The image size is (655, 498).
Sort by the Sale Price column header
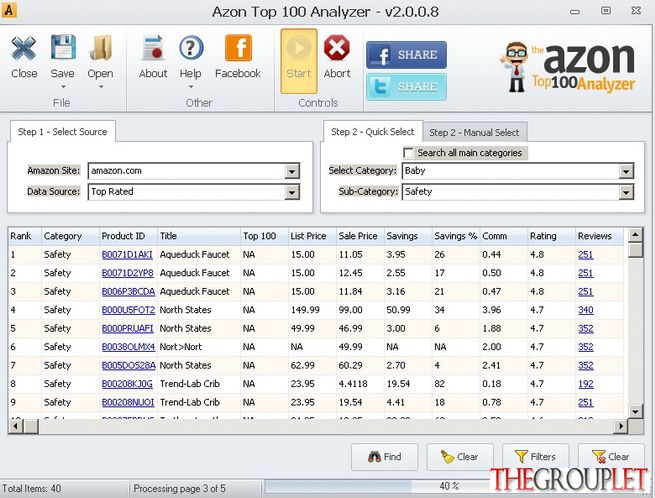[361, 236]
